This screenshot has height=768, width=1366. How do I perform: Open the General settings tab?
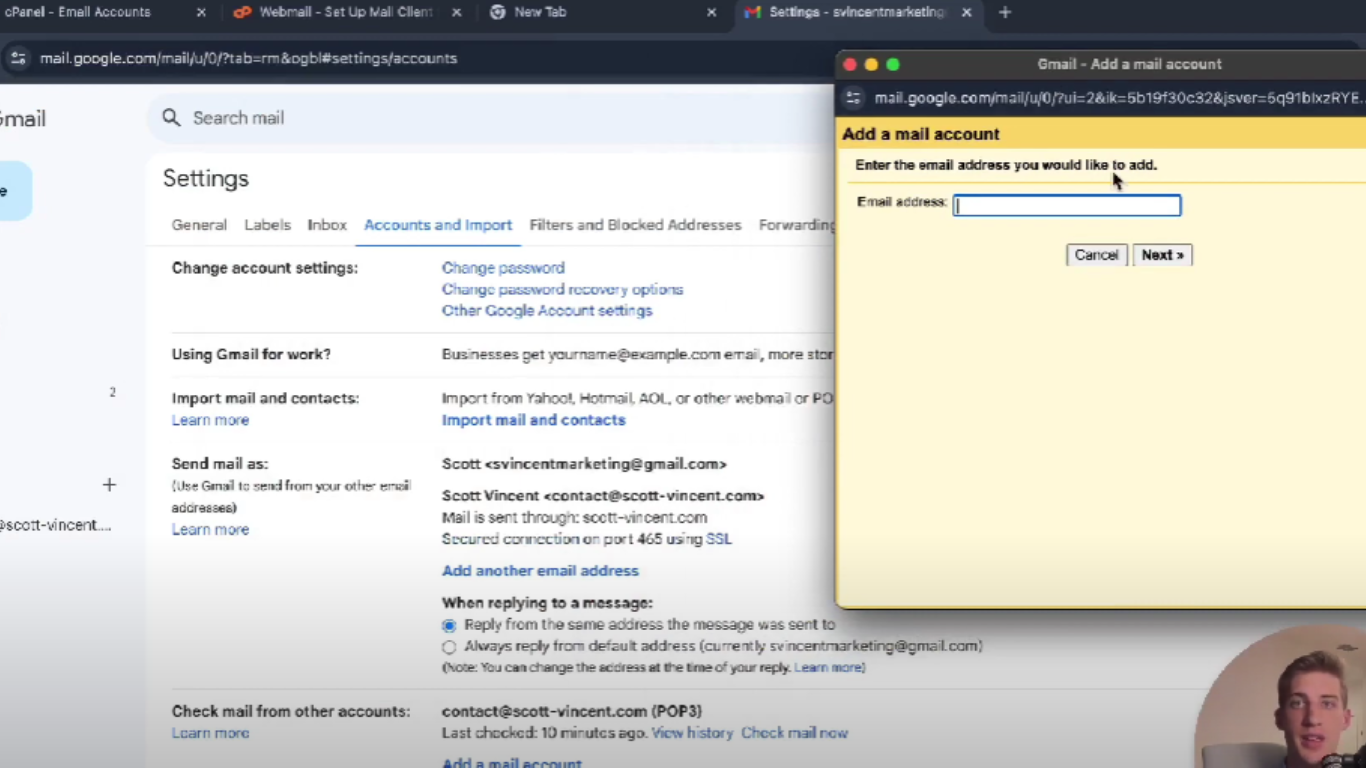pos(199,225)
